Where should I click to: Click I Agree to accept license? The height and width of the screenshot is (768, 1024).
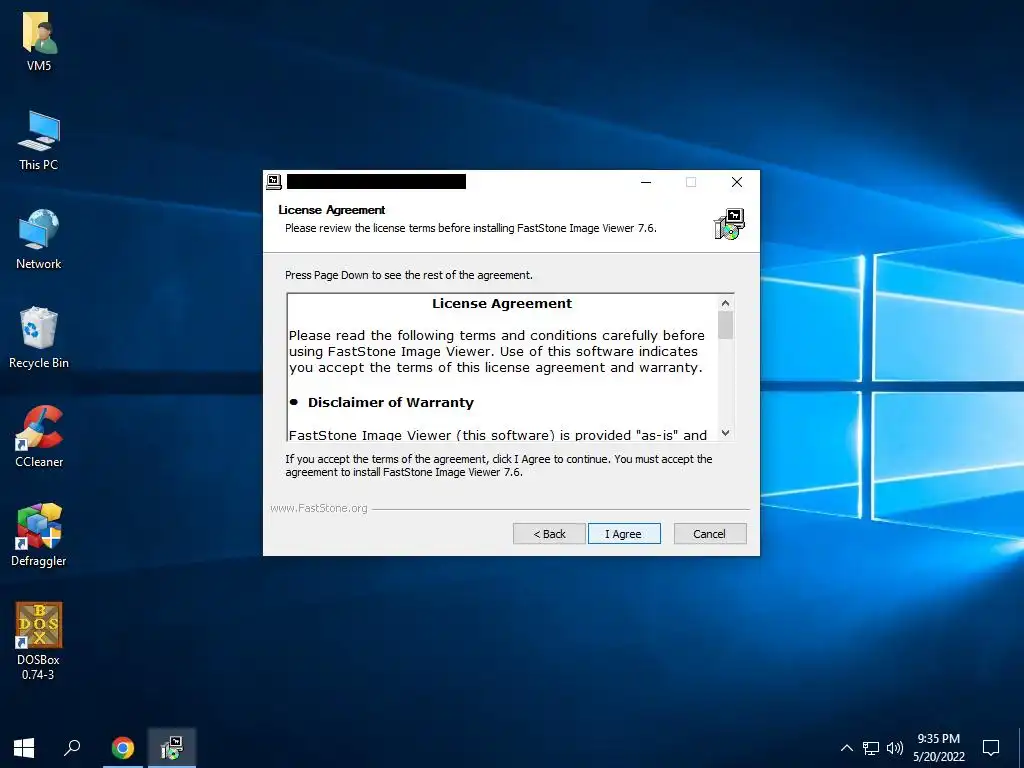pos(624,534)
